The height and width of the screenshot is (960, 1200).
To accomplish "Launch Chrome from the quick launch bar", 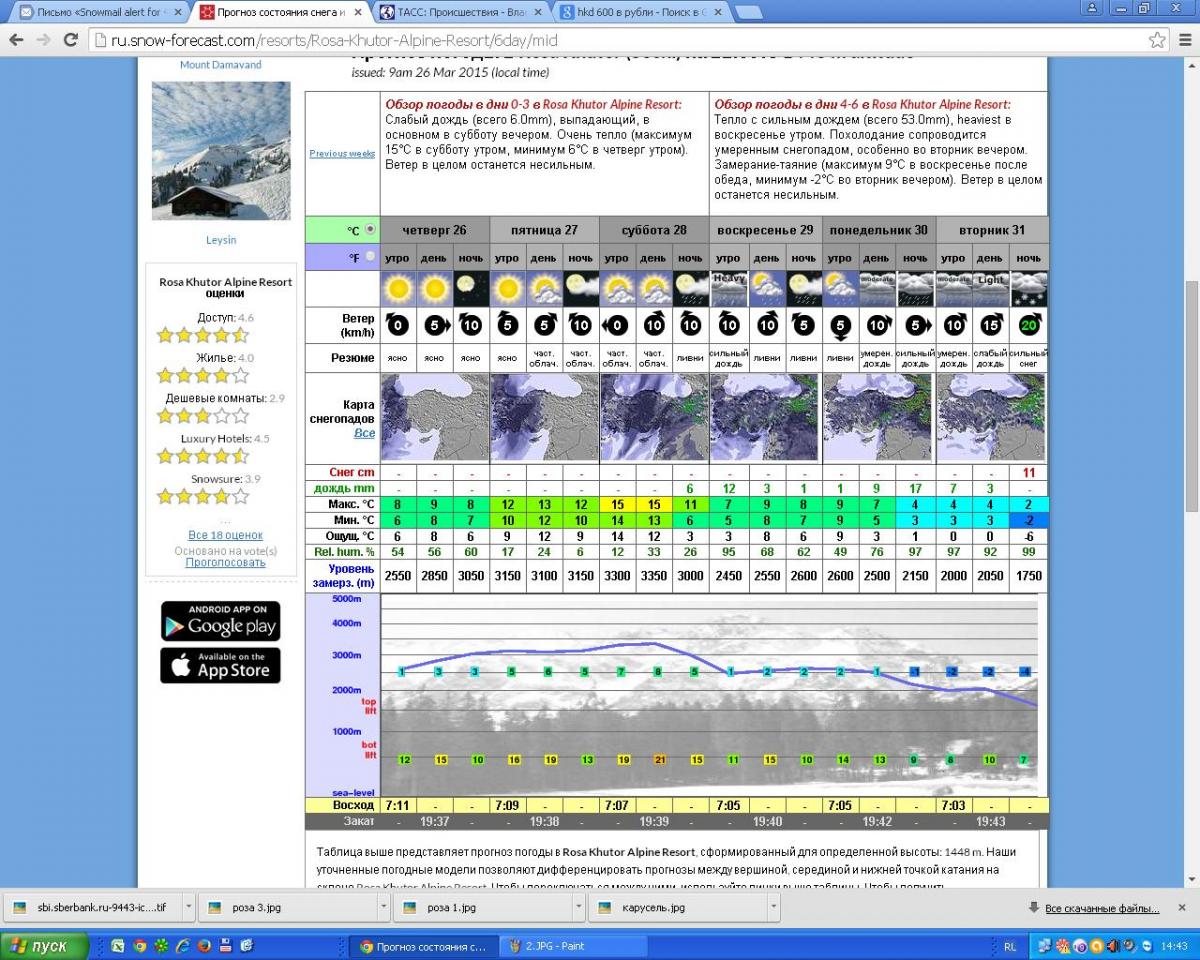I will tap(140, 945).
